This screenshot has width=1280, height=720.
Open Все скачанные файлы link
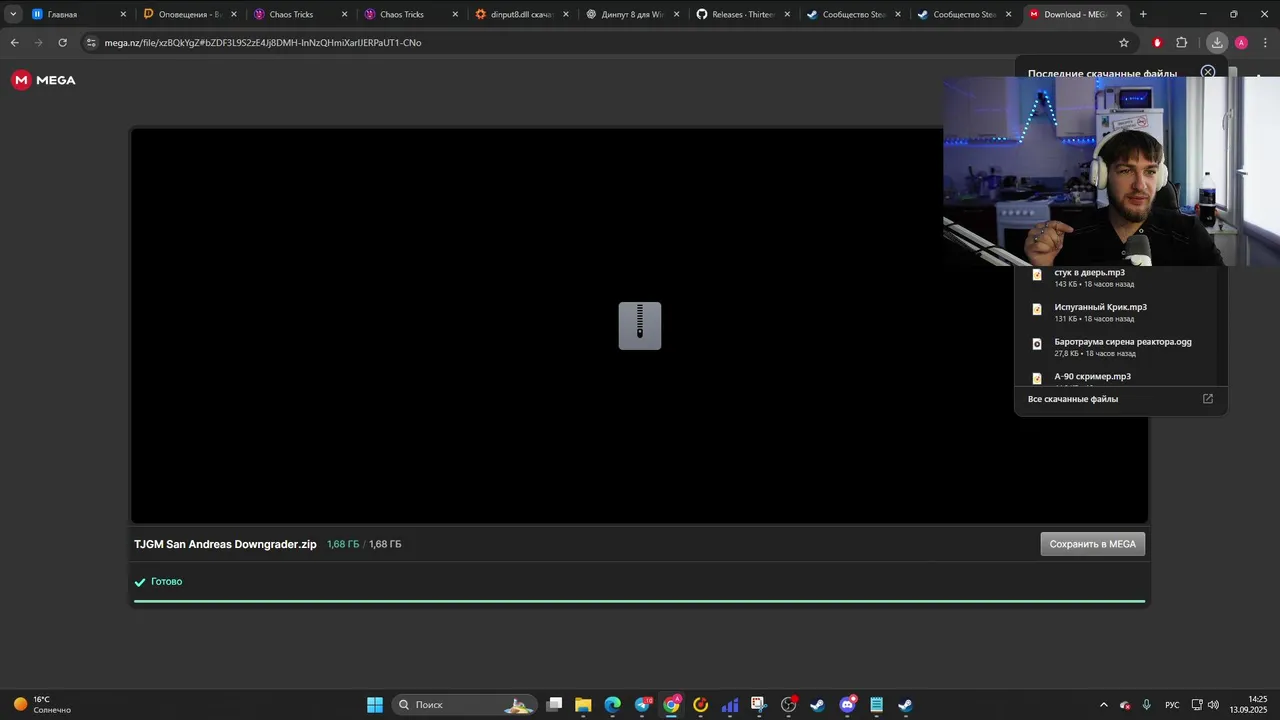pyautogui.click(x=1073, y=399)
